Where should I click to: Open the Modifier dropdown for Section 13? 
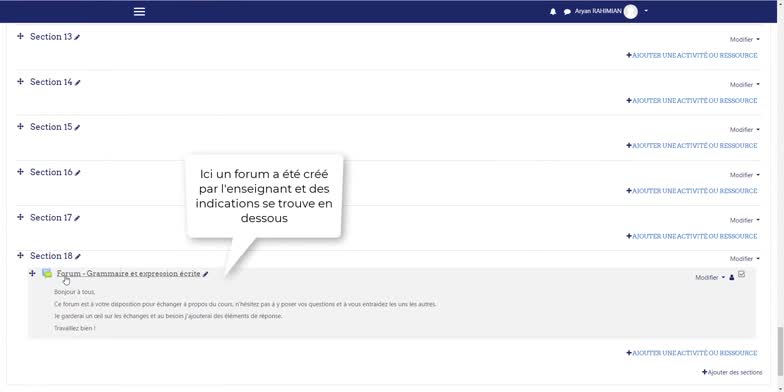(744, 40)
